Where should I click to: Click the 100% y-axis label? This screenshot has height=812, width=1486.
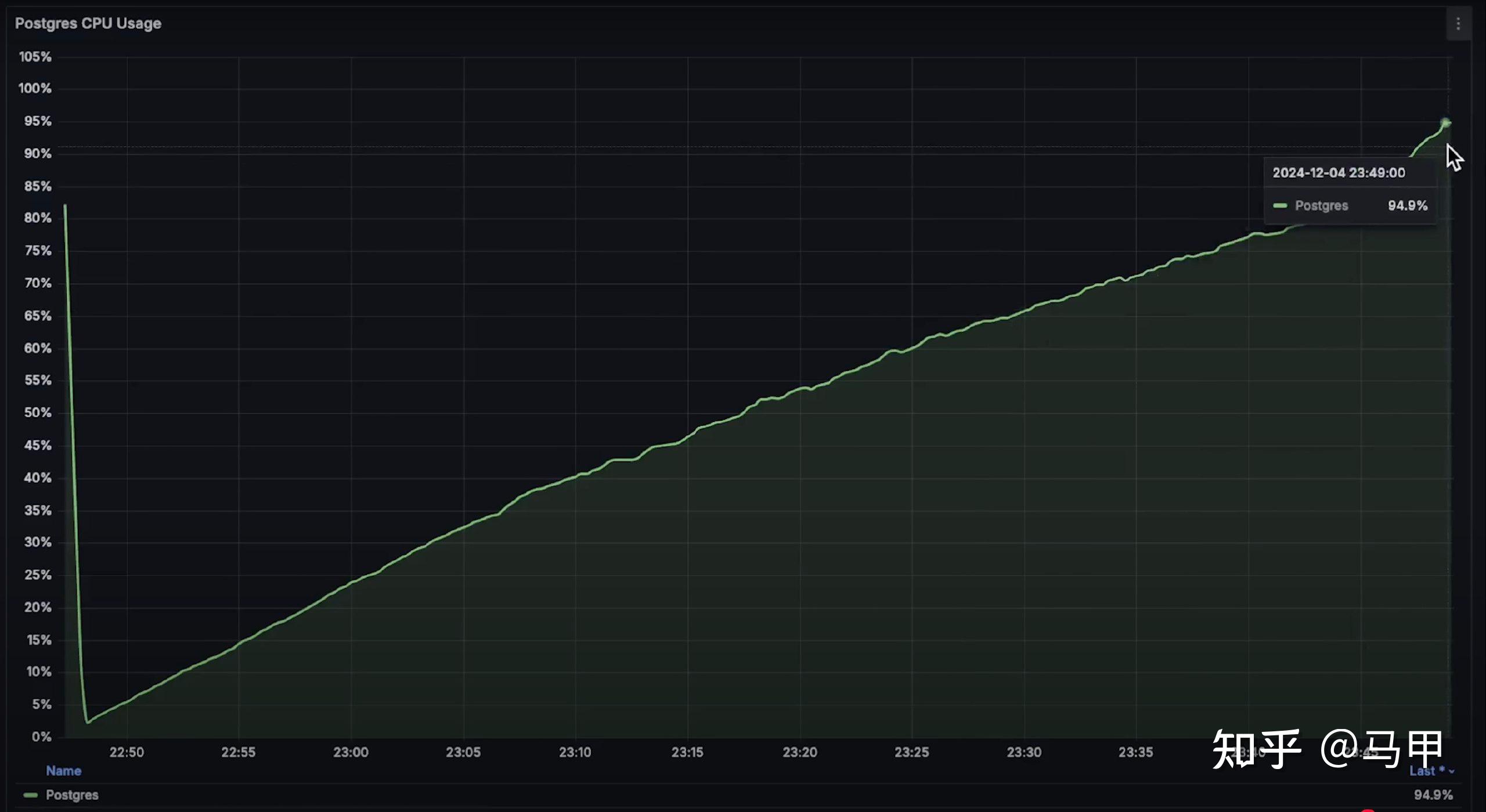[x=35, y=88]
